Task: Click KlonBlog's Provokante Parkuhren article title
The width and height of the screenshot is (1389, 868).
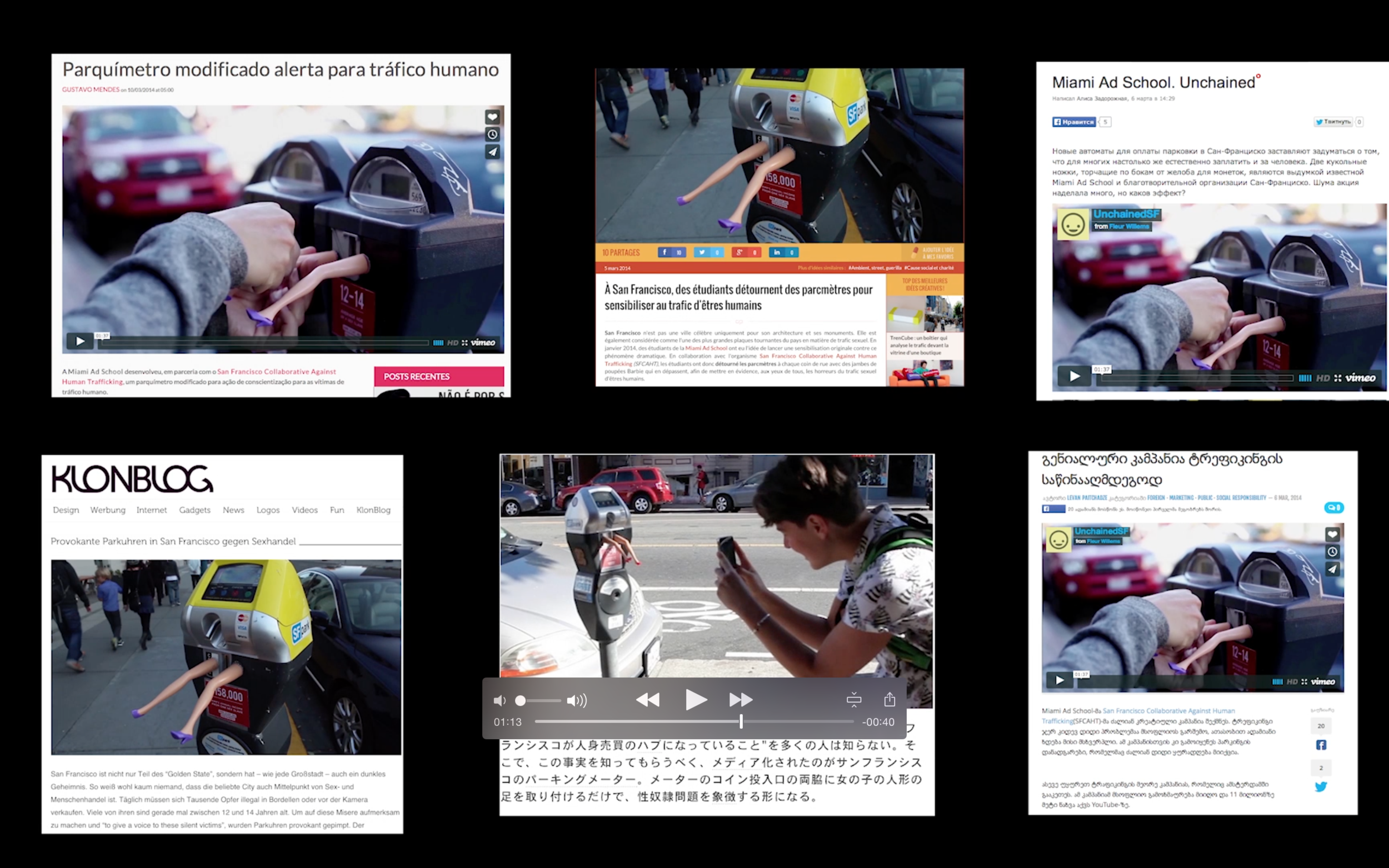Action: coord(173,541)
